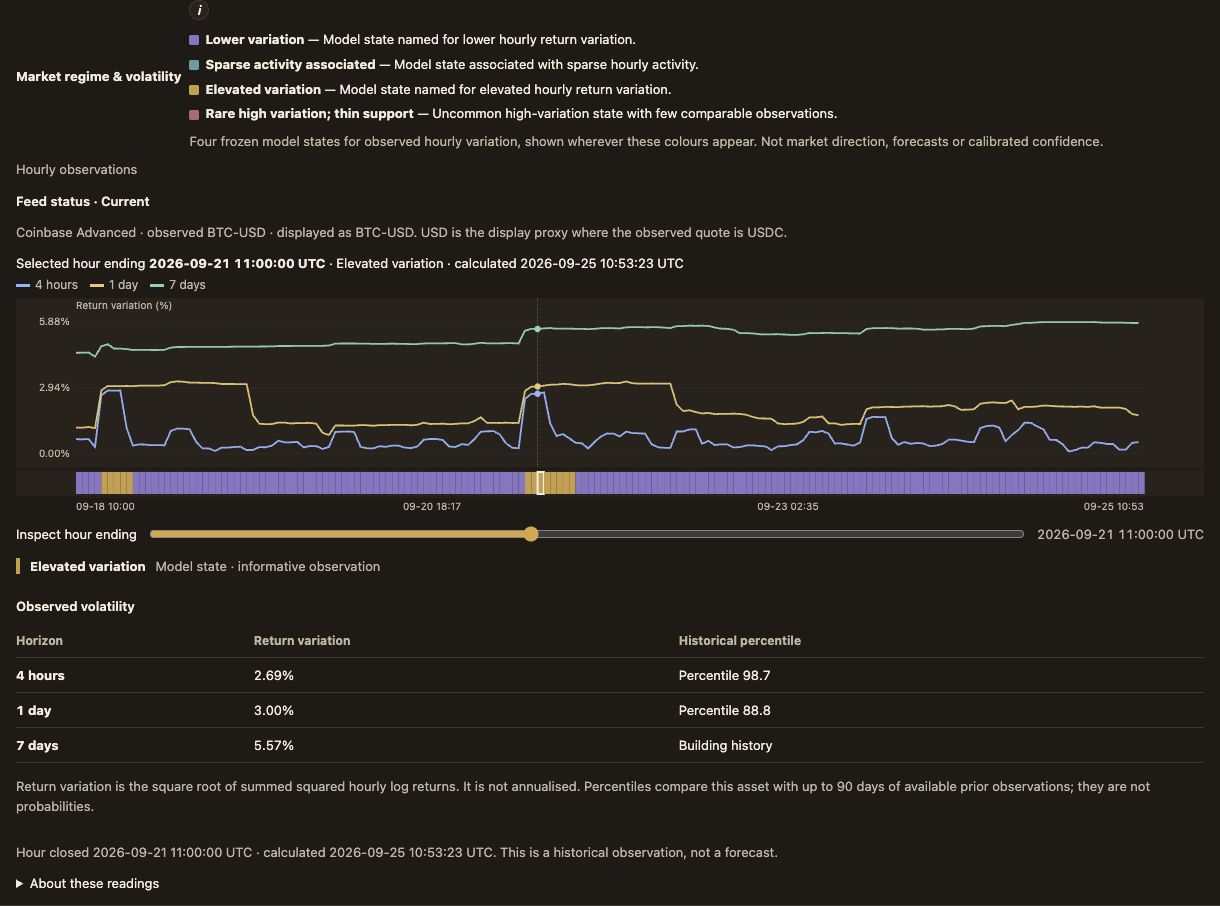
Task: Click the 1 day marker dot on chart
Action: pos(537,386)
